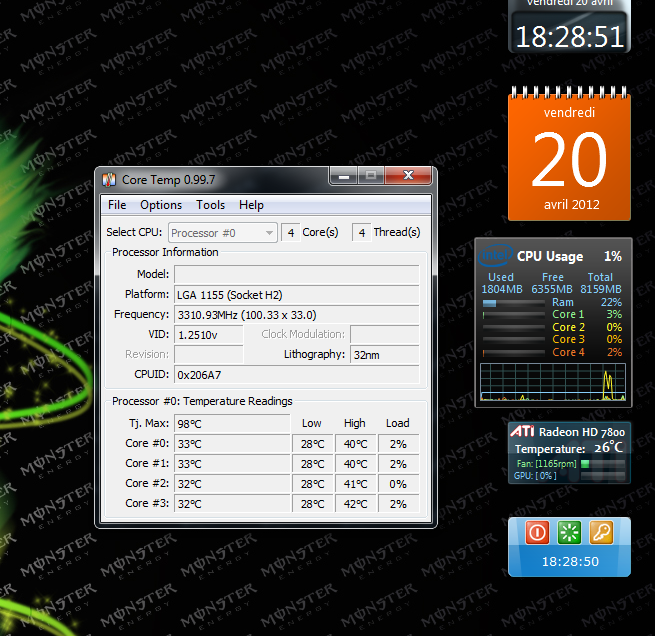Click the Ram usage bar in CPU gadget
Screen dimensions: 655x636
pos(514,302)
